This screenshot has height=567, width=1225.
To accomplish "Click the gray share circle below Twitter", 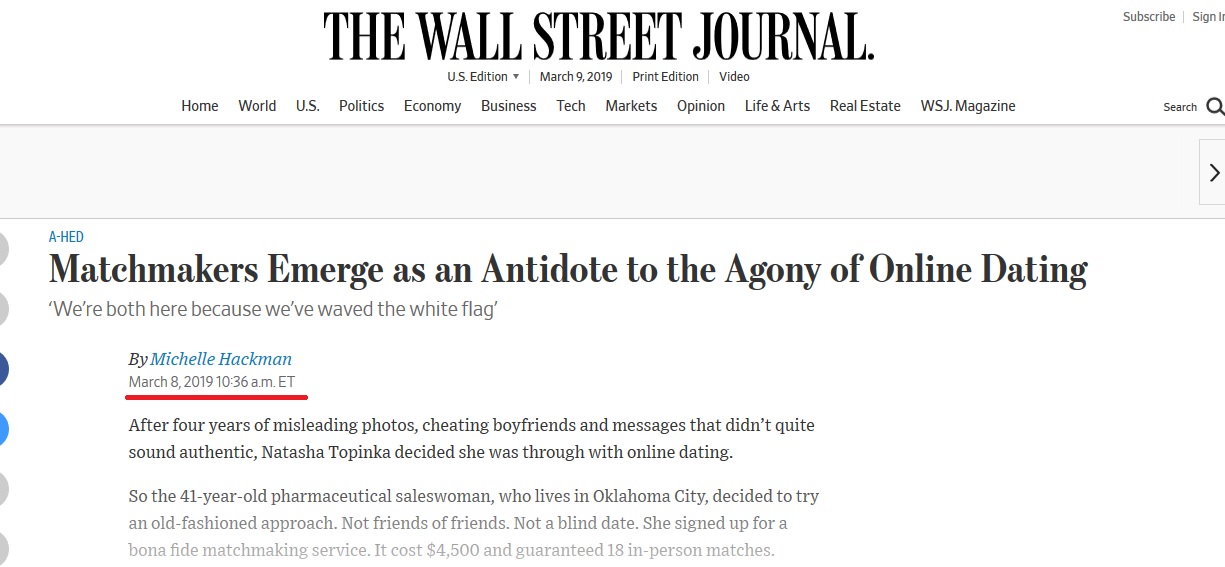I will coord(3,489).
